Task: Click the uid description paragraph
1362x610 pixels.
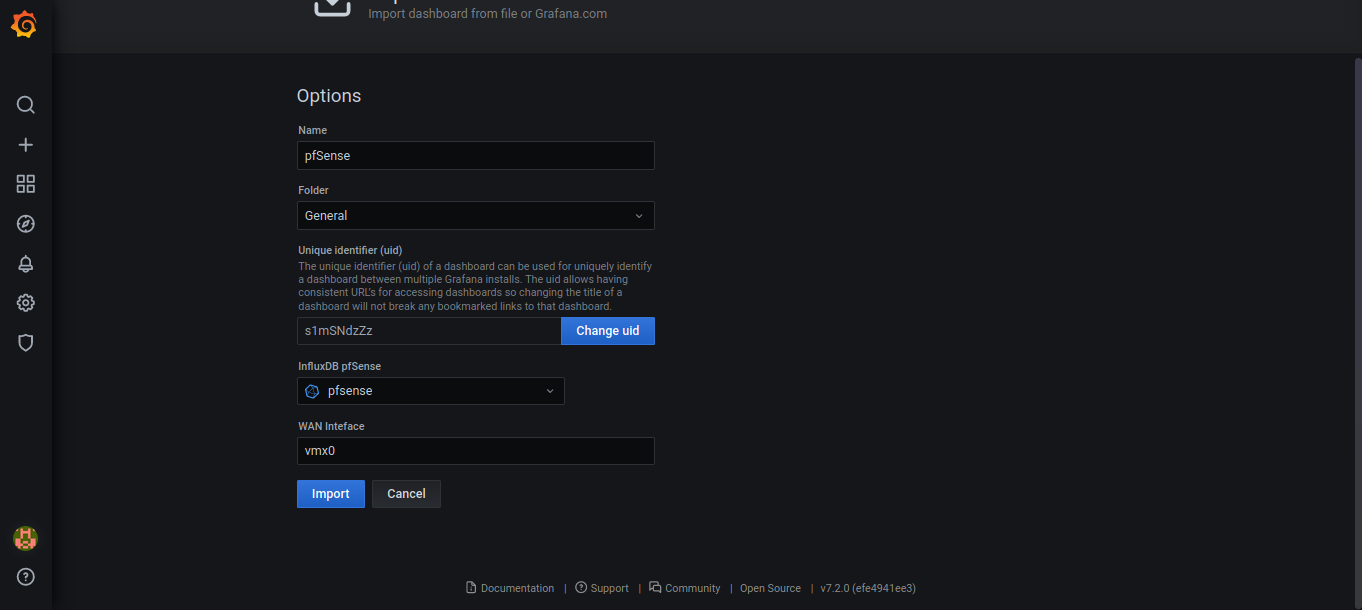Action: 475,286
